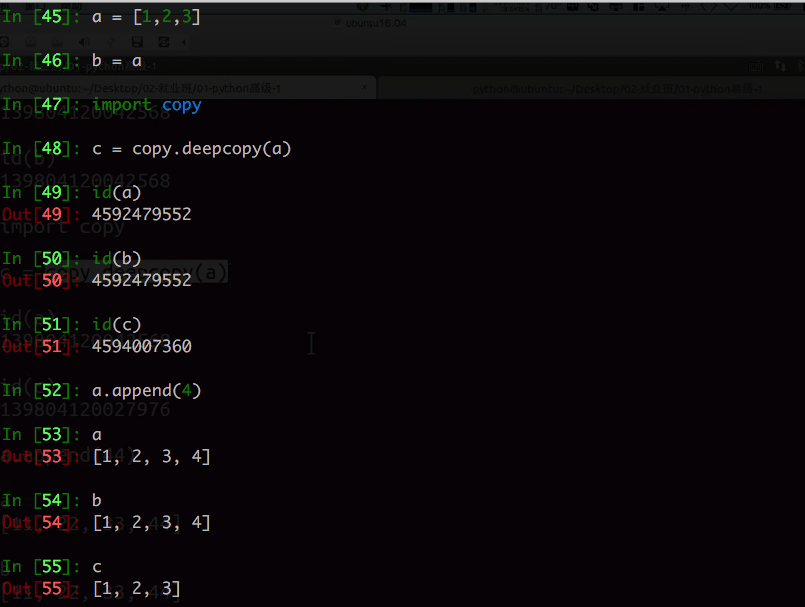Click the Out[50] value 4592479552
805x607 pixels.
coord(142,280)
